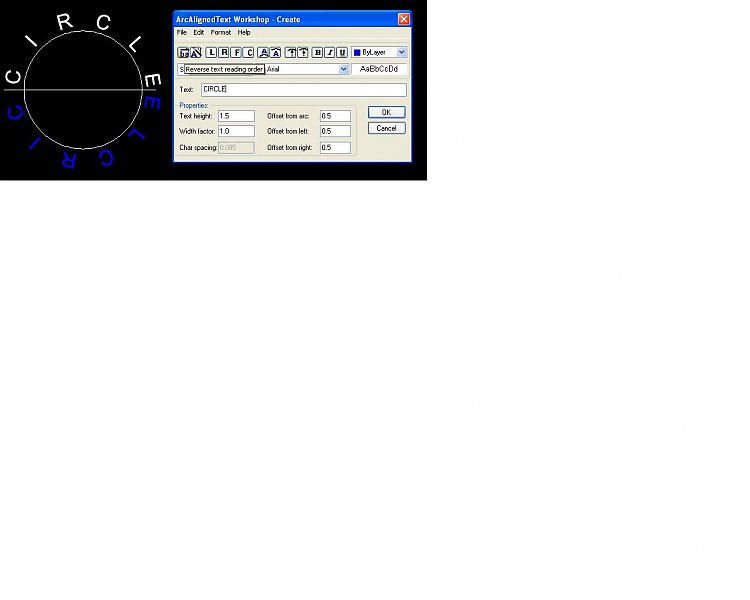Fit text along arc with F button
This screenshot has height=600, width=750.
click(x=236, y=52)
